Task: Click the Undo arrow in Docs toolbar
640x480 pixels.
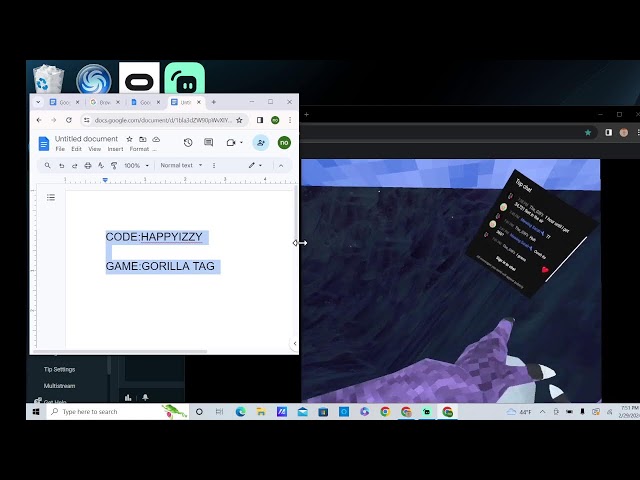Action: (x=62, y=165)
